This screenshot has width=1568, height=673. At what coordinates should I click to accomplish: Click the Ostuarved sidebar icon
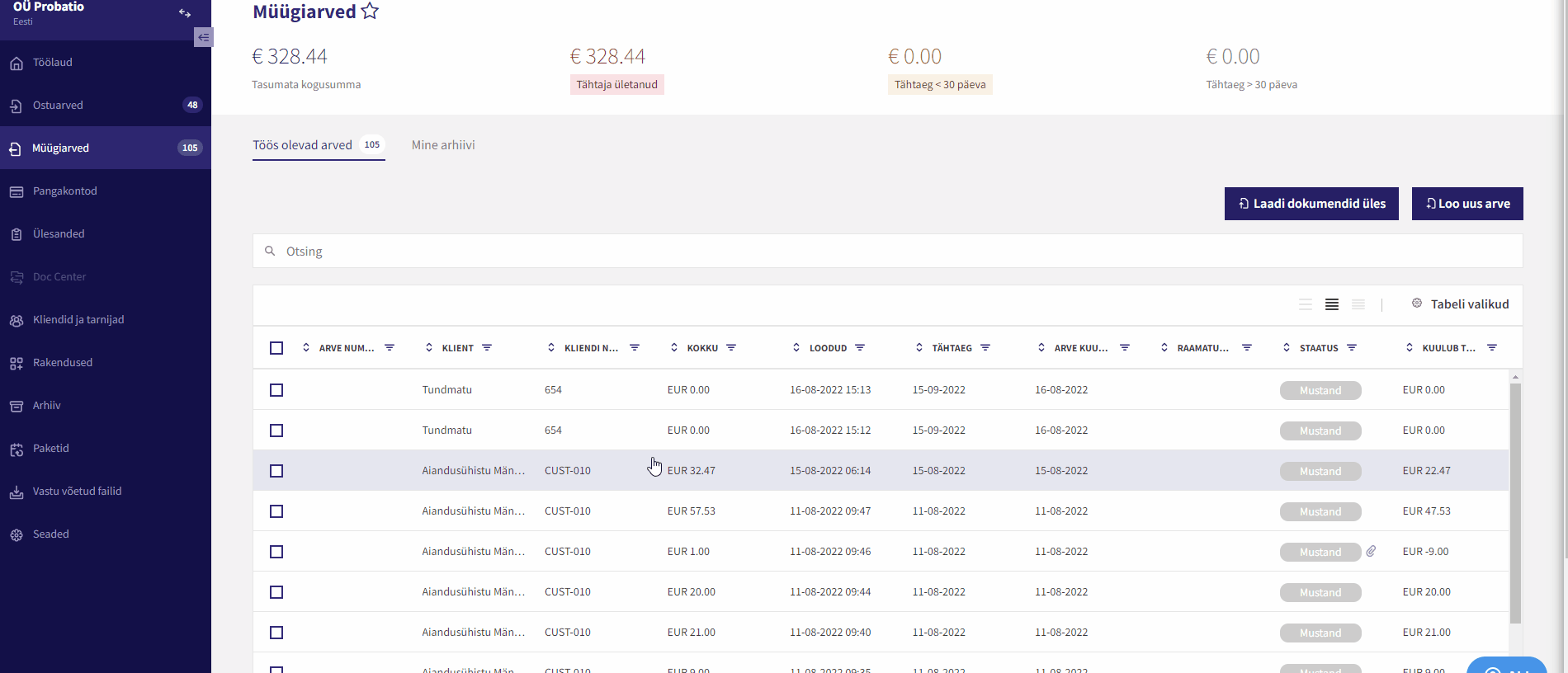click(17, 106)
